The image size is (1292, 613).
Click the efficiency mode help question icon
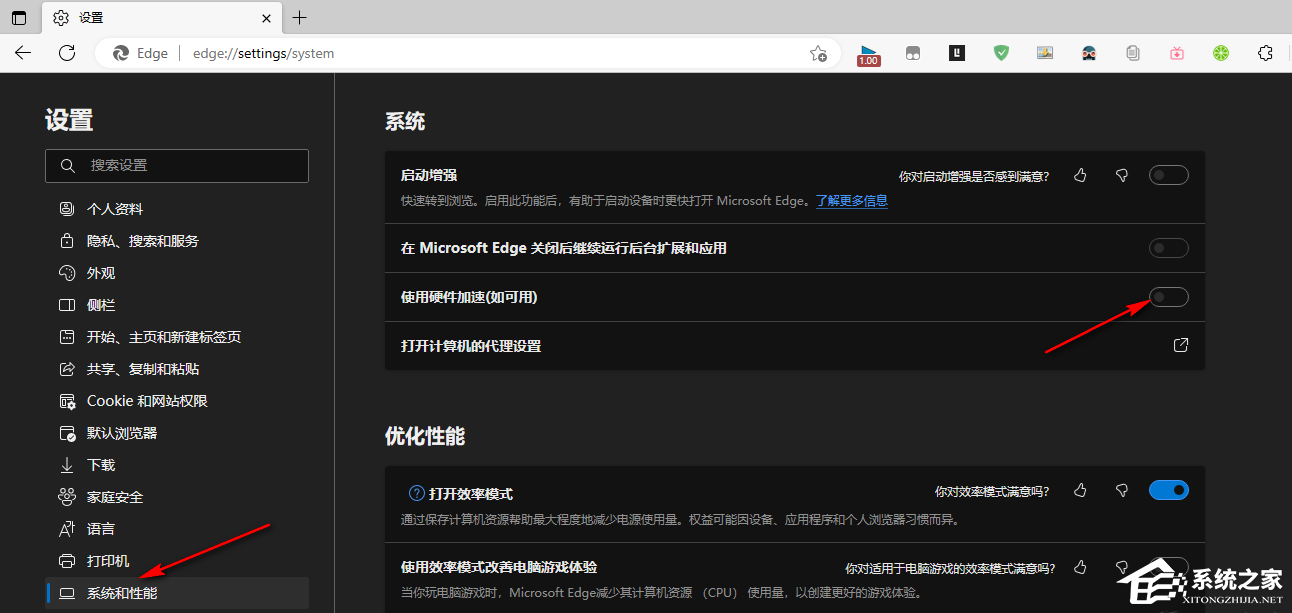point(417,493)
